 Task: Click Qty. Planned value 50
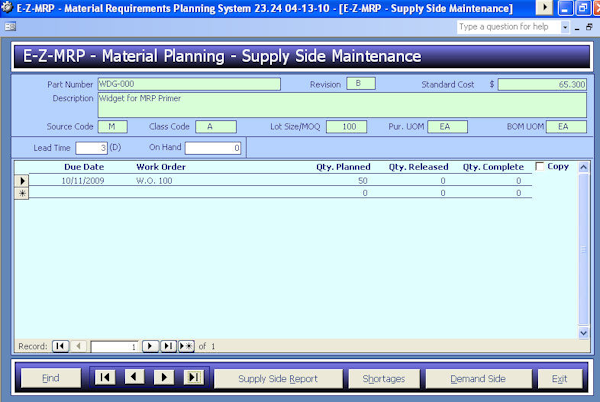pyautogui.click(x=363, y=181)
